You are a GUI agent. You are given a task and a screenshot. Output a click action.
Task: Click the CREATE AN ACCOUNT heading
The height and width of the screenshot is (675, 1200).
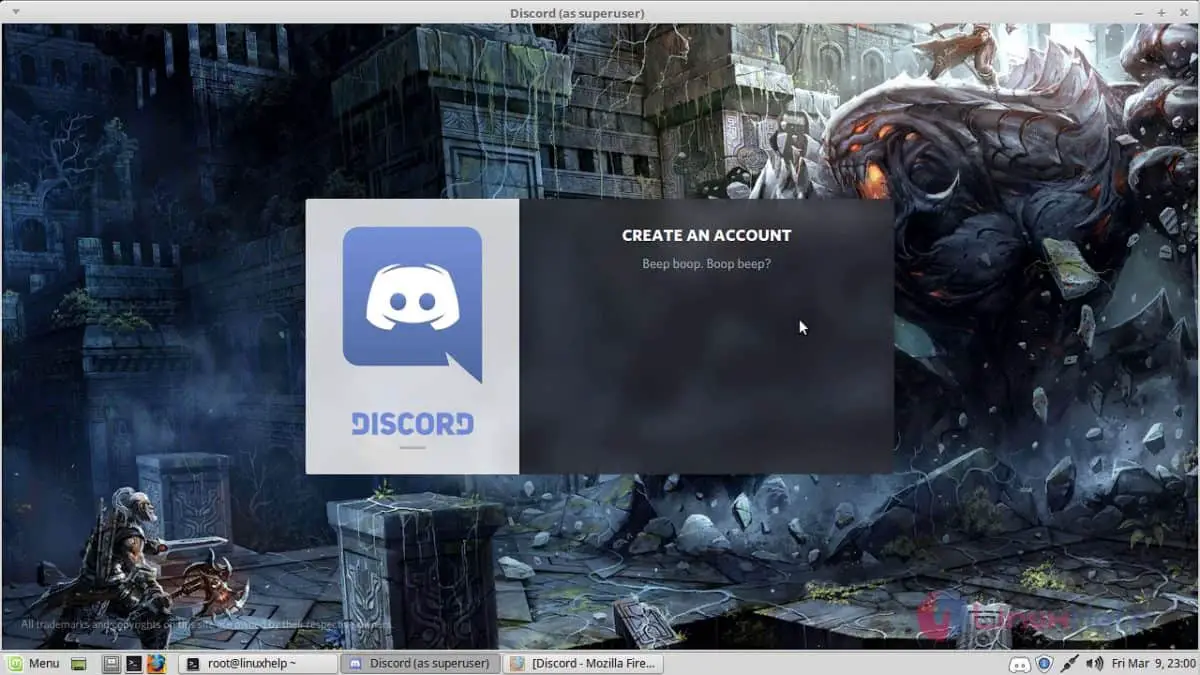[x=706, y=235]
